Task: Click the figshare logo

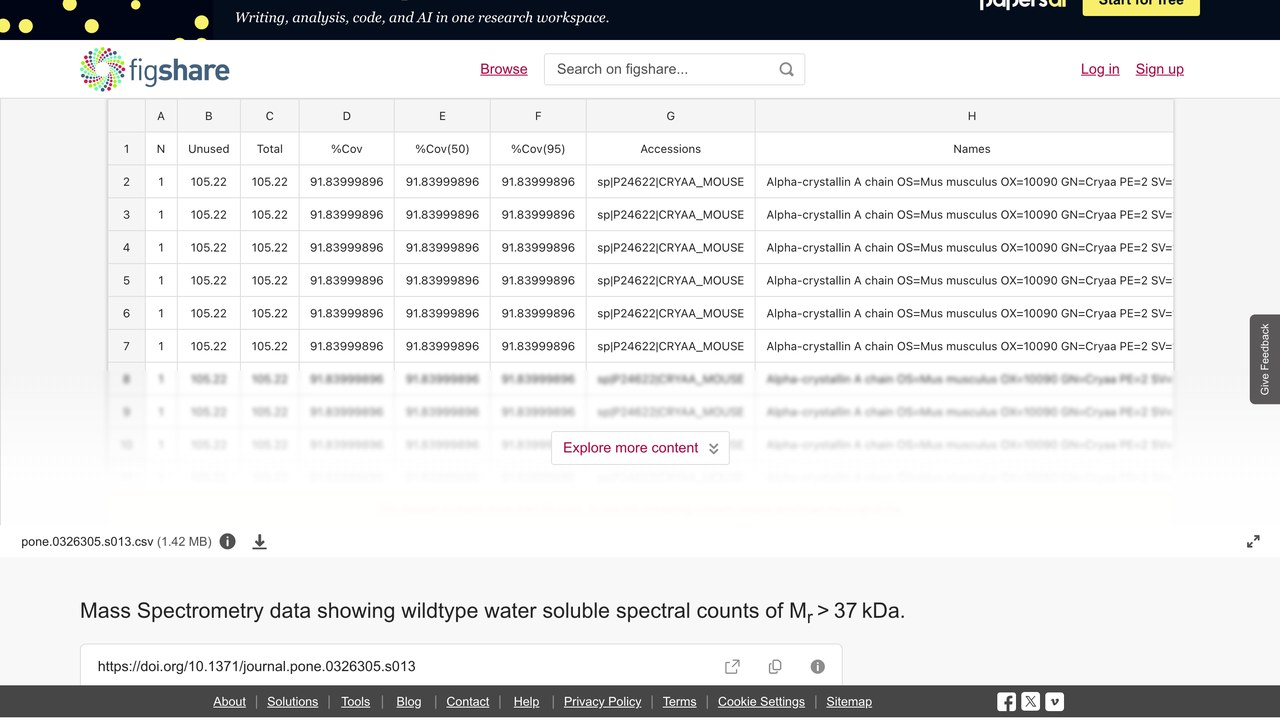Action: 155,69
